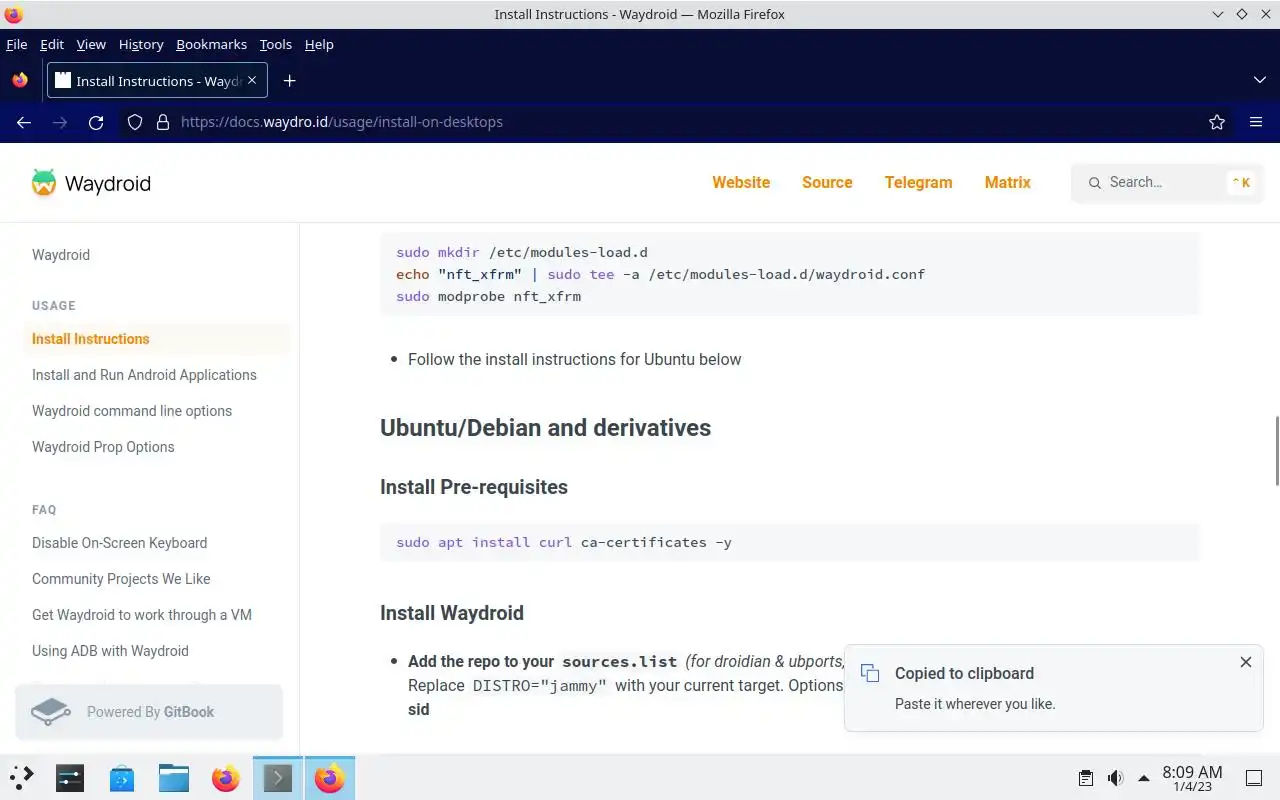Open the Help menu
The width and height of the screenshot is (1280, 800).
[319, 44]
